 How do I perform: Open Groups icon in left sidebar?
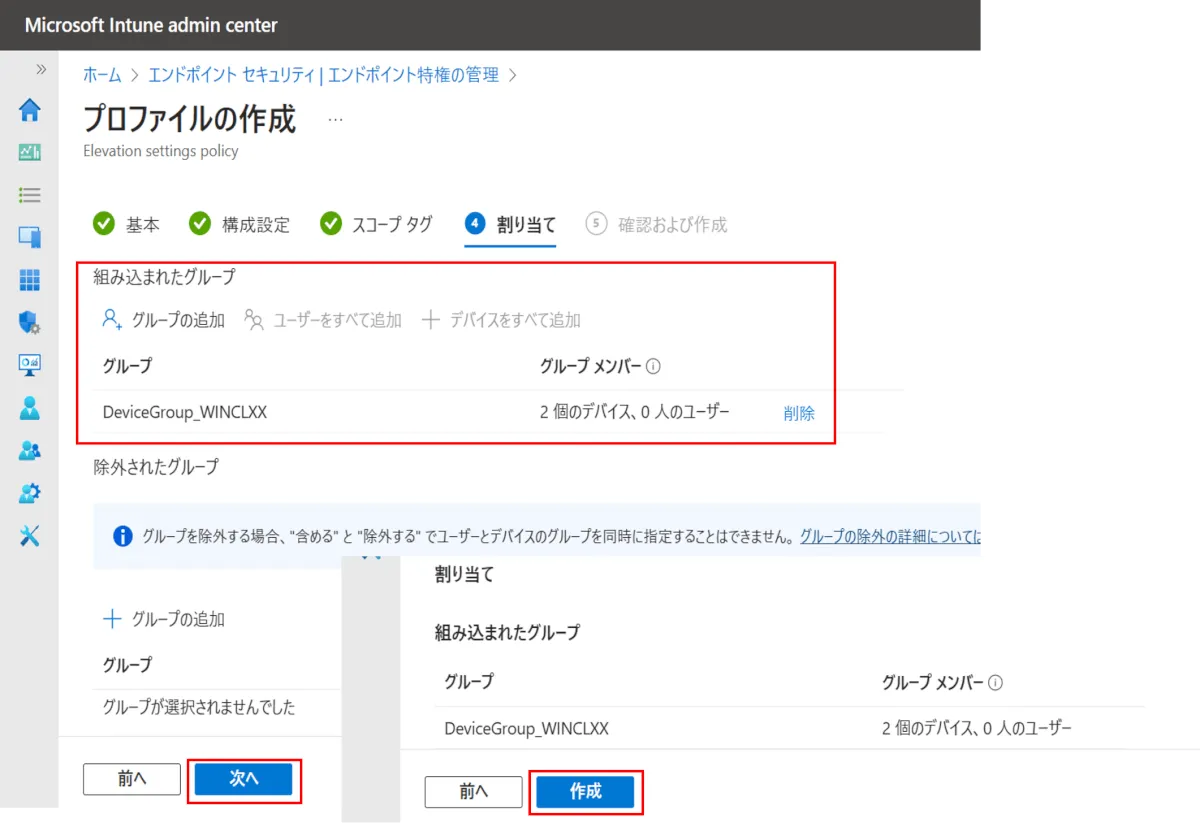[x=30, y=450]
